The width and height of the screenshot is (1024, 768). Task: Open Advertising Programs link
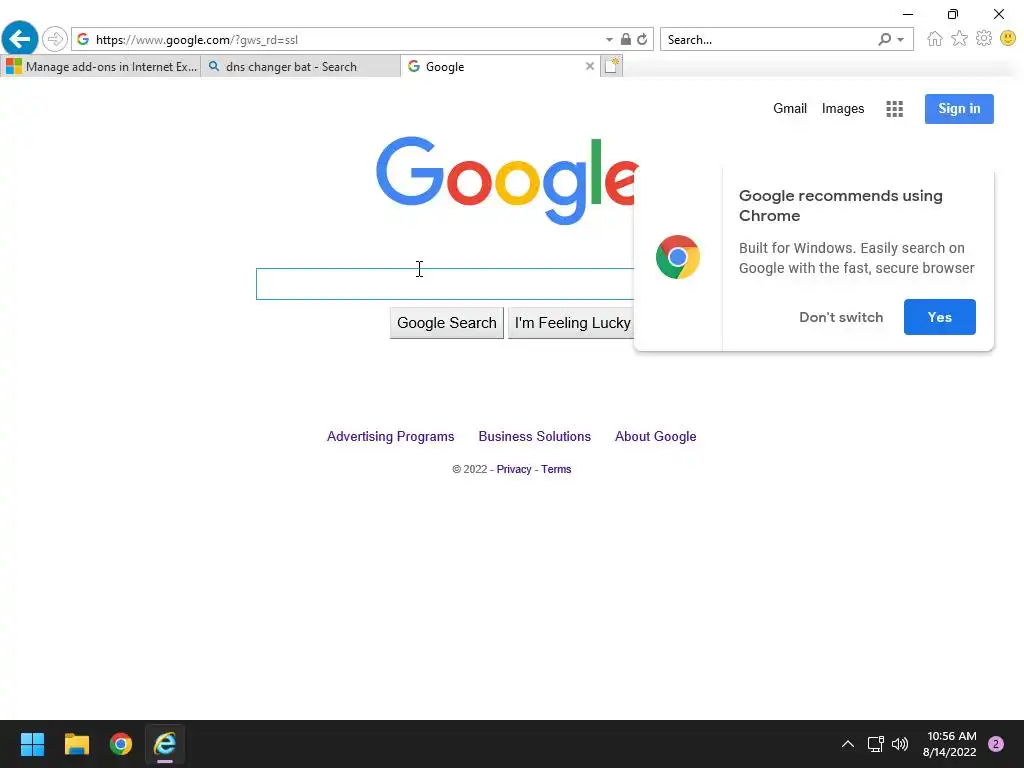(x=391, y=436)
